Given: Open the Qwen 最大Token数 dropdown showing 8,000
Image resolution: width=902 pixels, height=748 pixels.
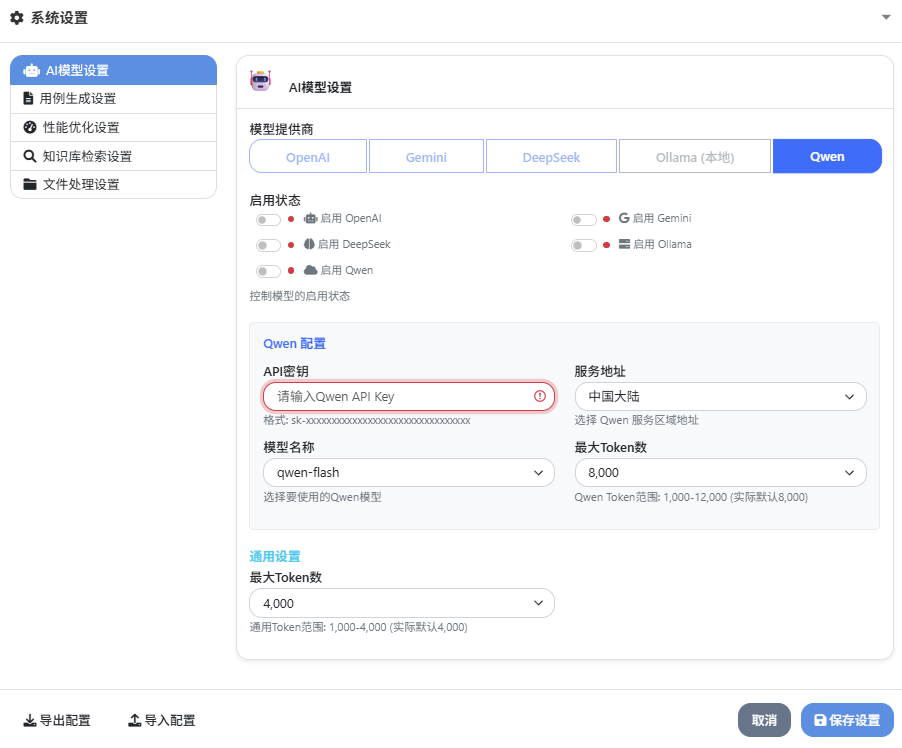Looking at the screenshot, I should click(x=720, y=472).
